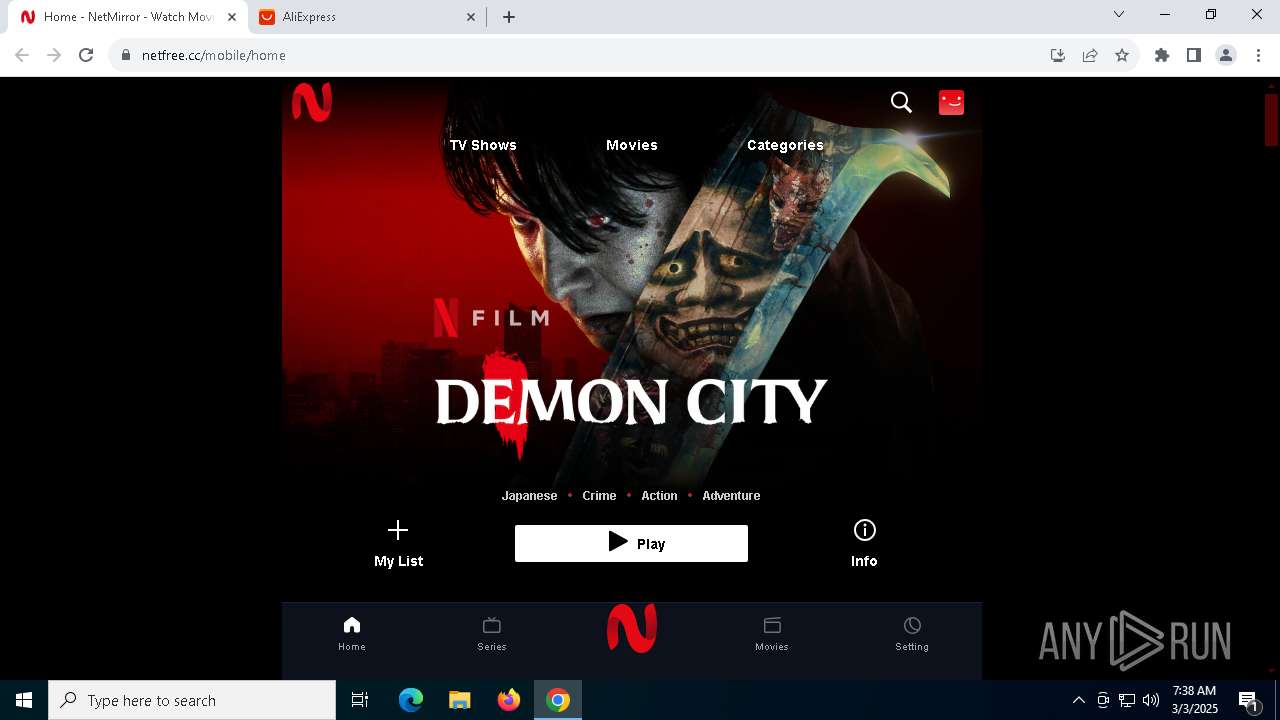Click the NetMirror N logo at top
Screen dimensions: 1280x720
click(x=312, y=102)
